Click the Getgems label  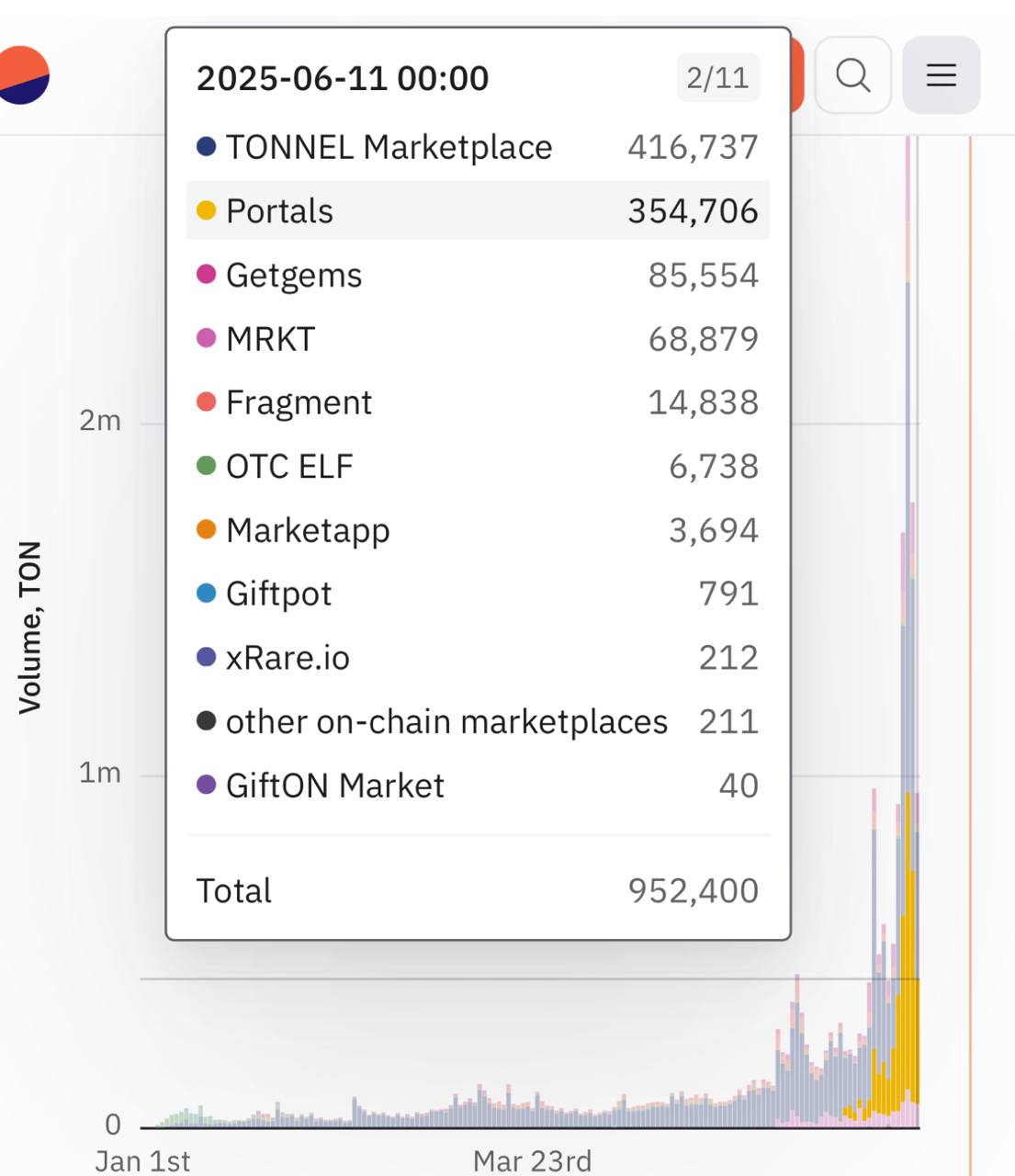pos(294,276)
